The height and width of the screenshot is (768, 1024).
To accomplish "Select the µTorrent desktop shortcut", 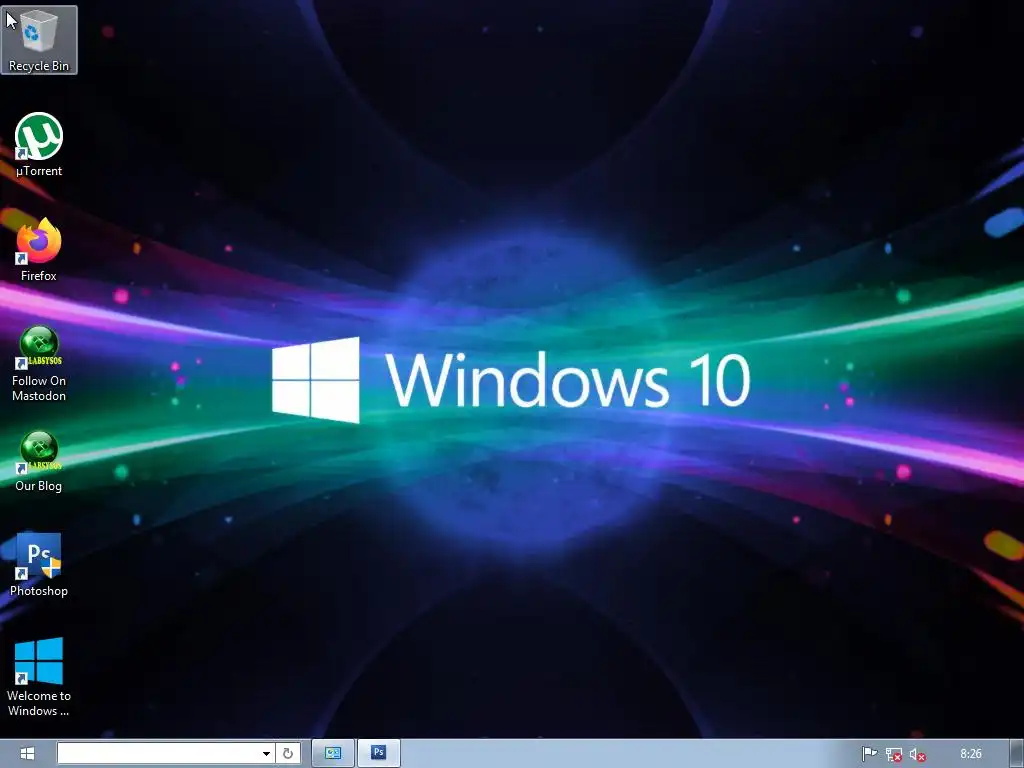I will click(39, 145).
